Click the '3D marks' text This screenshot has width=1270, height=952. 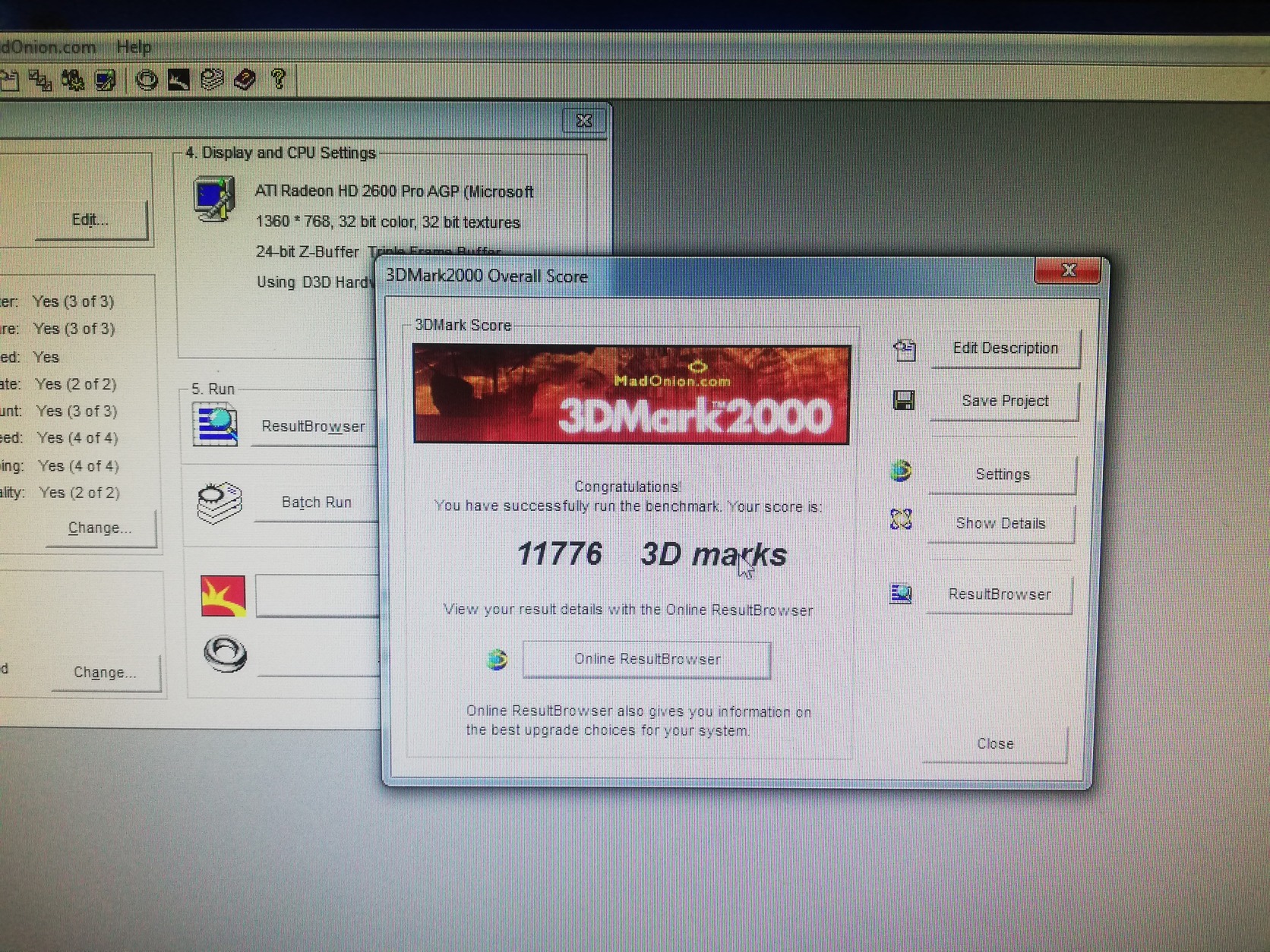click(713, 554)
